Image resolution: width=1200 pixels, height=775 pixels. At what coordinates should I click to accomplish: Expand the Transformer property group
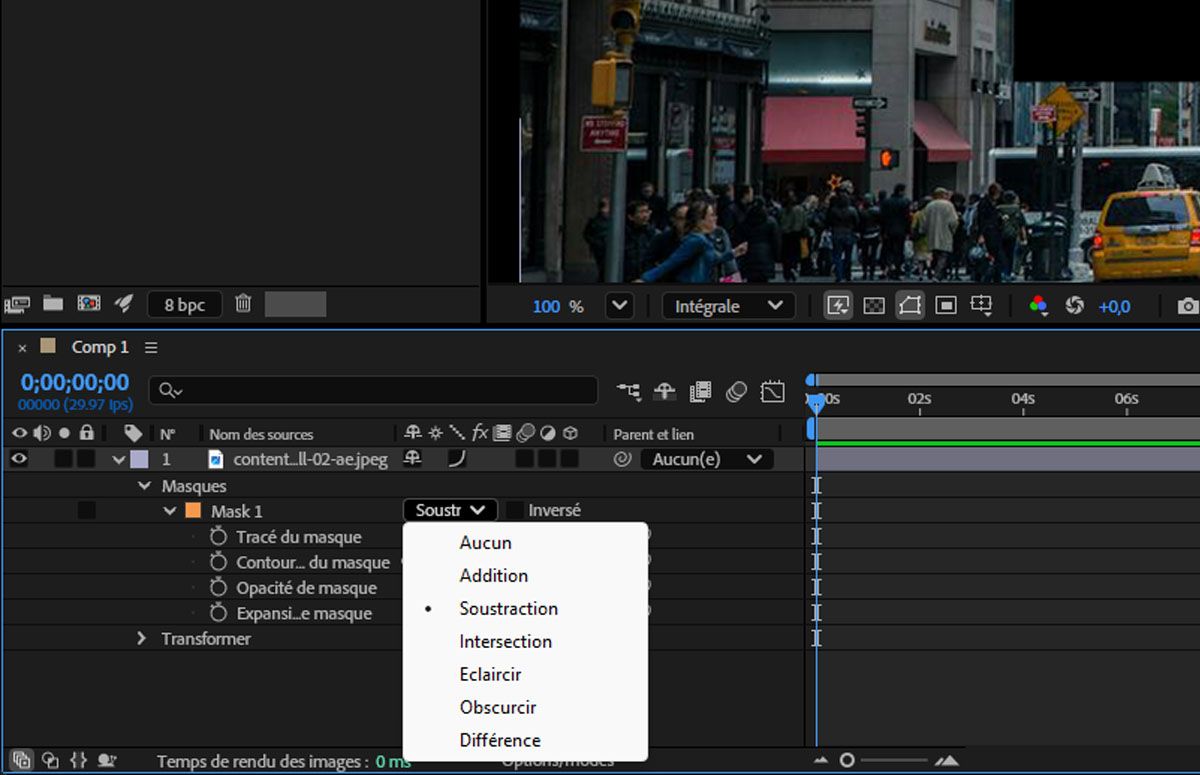(142, 638)
